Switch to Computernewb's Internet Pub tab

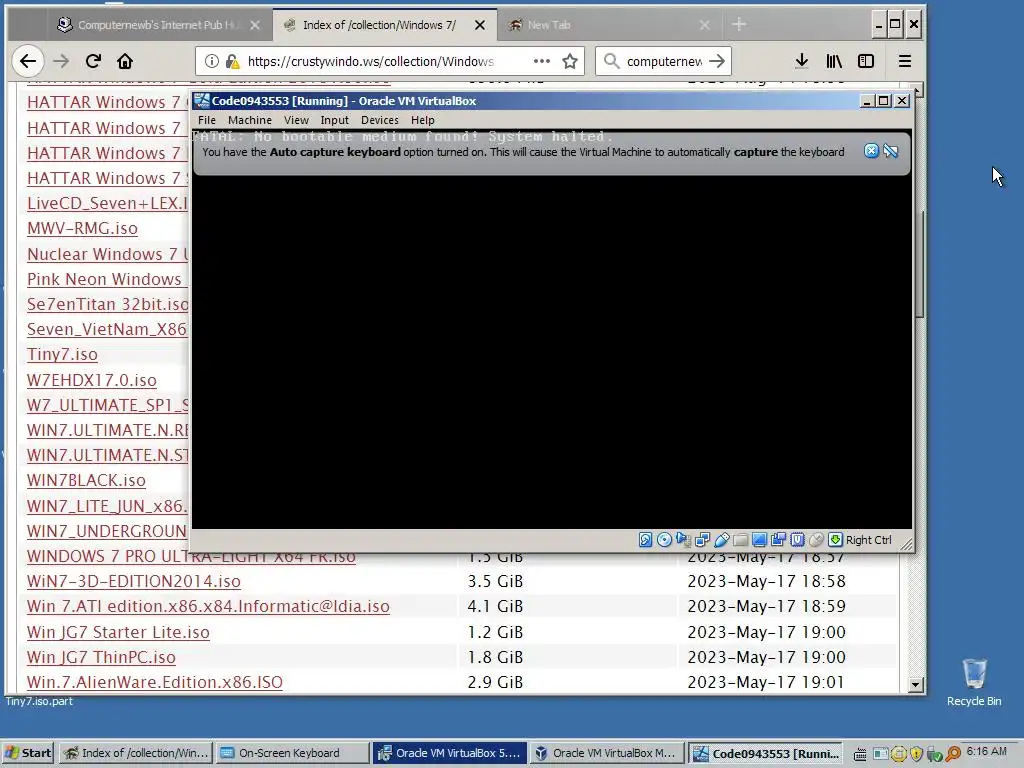[x=159, y=25]
